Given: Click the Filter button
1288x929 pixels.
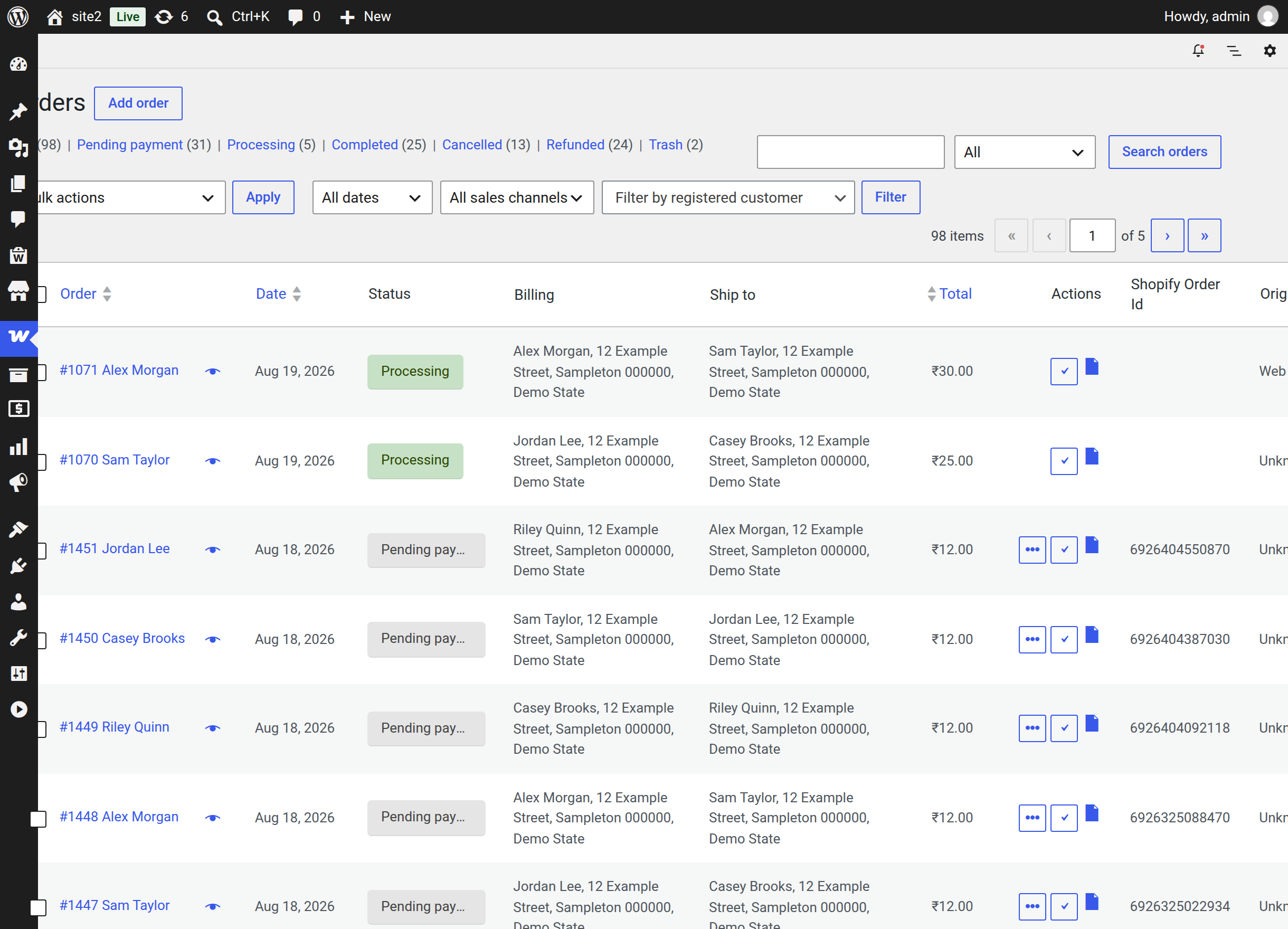Looking at the screenshot, I should point(891,197).
